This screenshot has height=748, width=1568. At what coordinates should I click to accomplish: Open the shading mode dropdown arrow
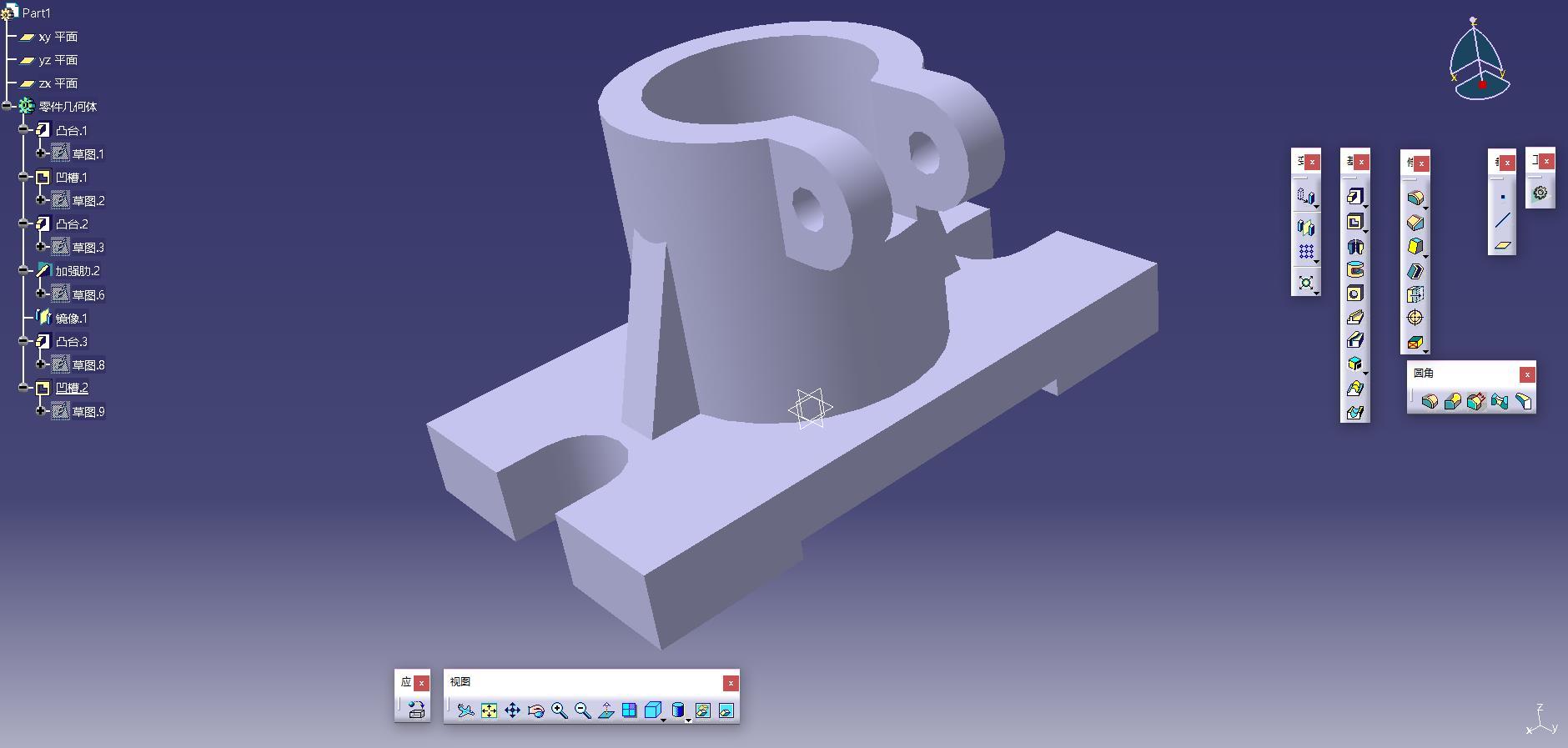pos(688,719)
